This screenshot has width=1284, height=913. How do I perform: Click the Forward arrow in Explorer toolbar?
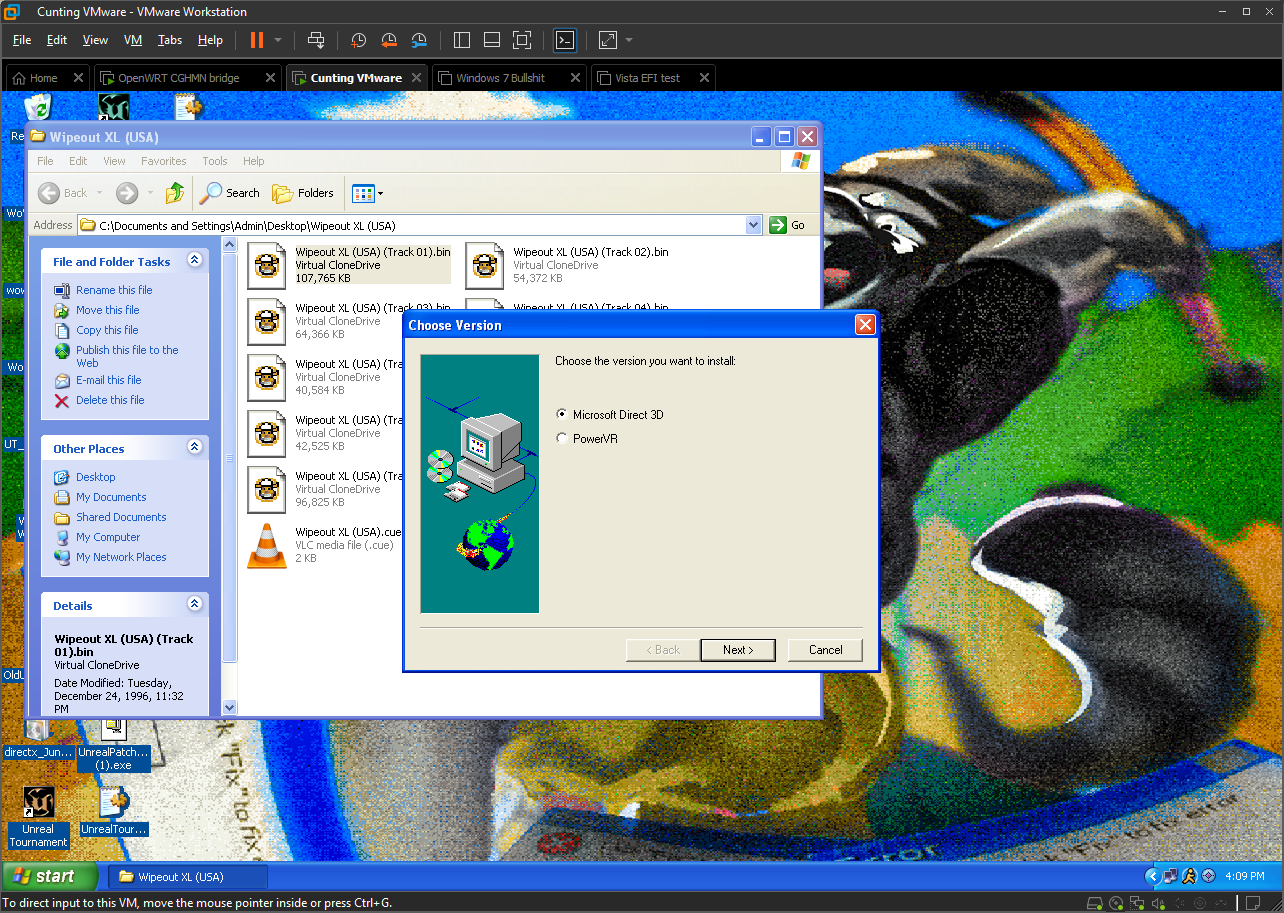tap(126, 193)
